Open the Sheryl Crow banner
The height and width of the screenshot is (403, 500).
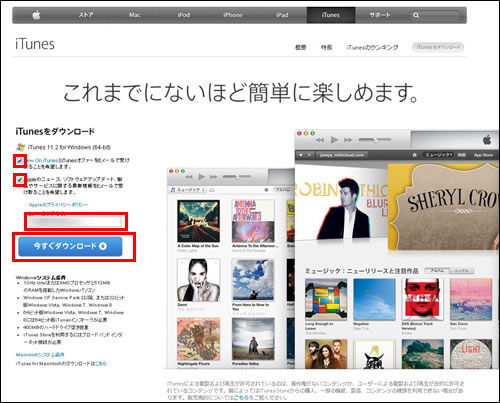tap(444, 207)
